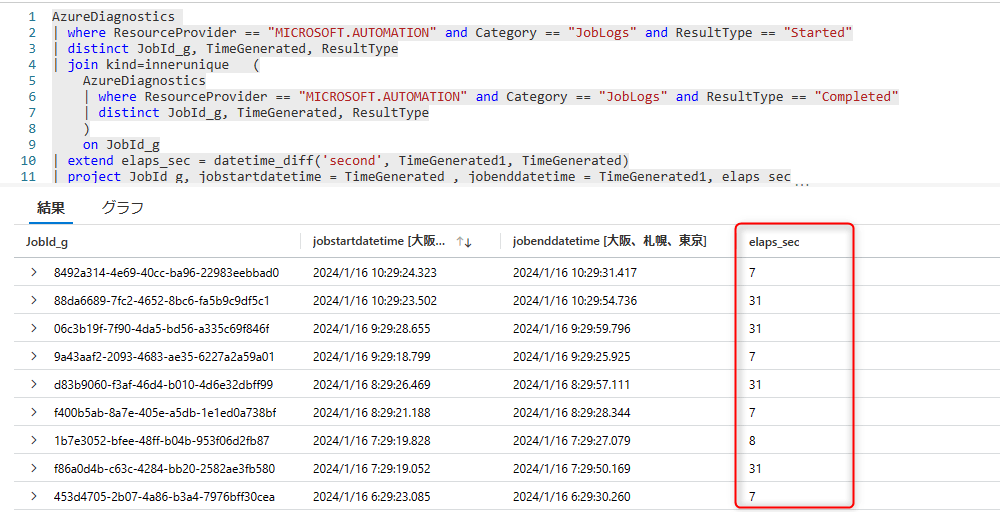Click elaps_sec value 7 in 10:29:24.323 row

(753, 273)
